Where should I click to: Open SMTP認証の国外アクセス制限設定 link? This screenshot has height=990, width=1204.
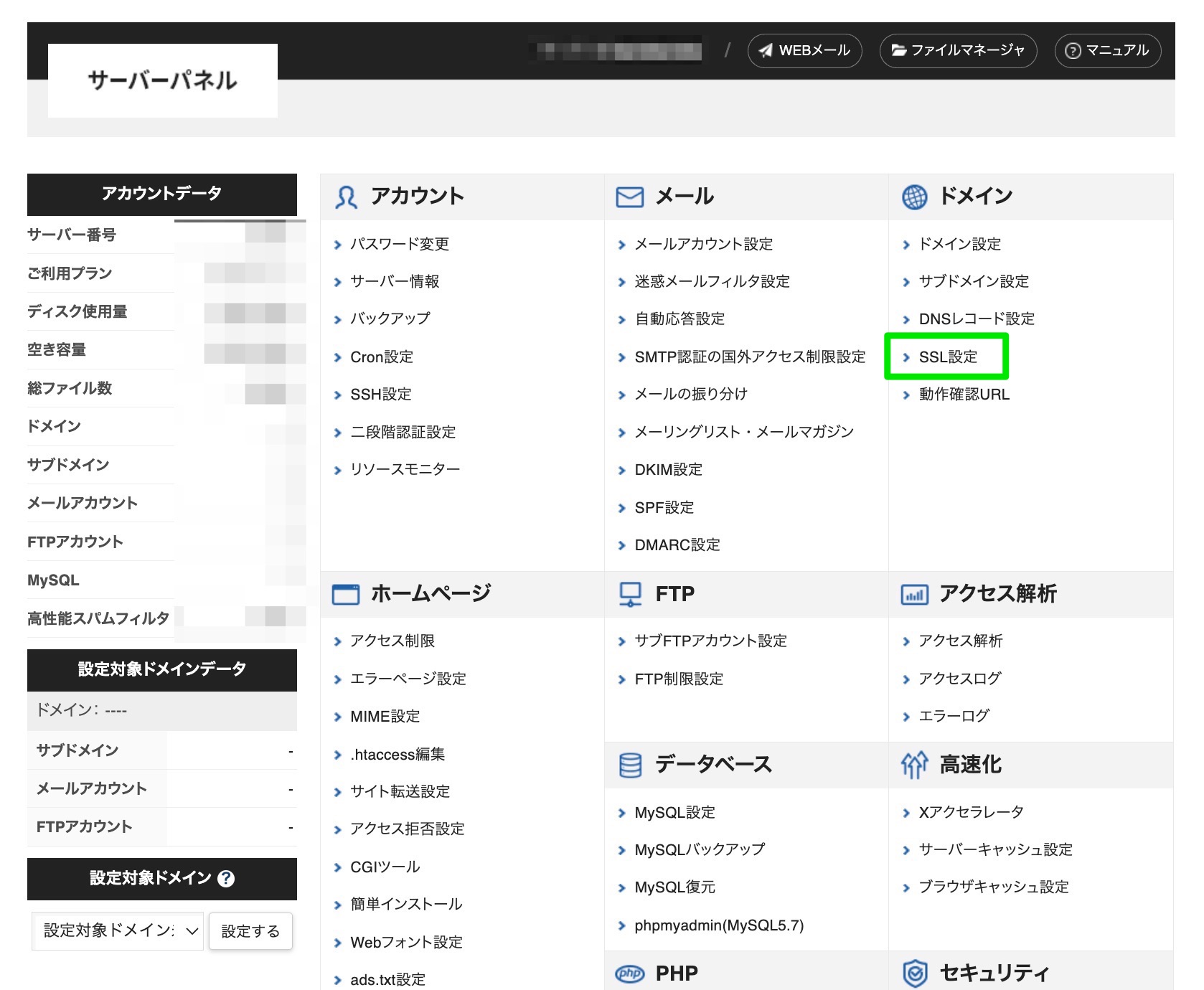pos(751,357)
